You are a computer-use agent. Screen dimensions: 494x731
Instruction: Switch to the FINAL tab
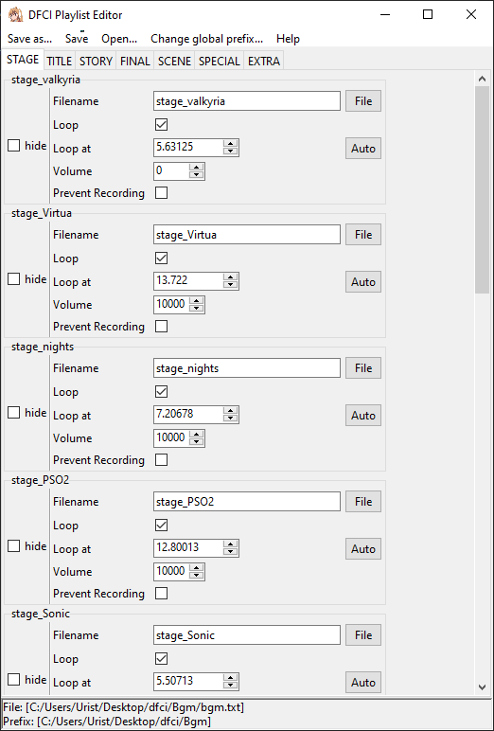(135, 61)
